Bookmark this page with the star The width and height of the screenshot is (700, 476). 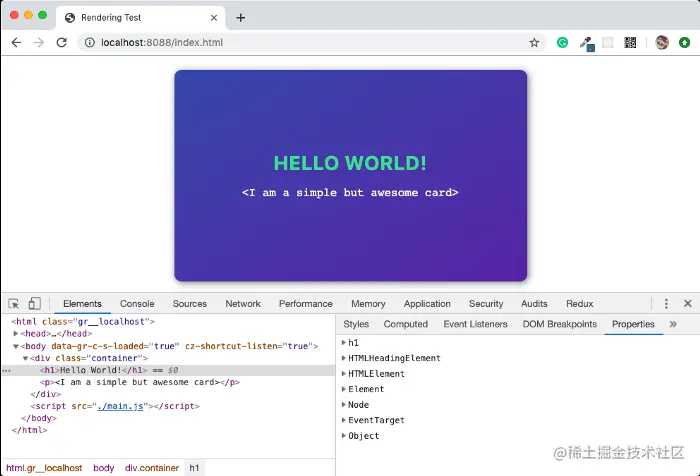point(534,42)
